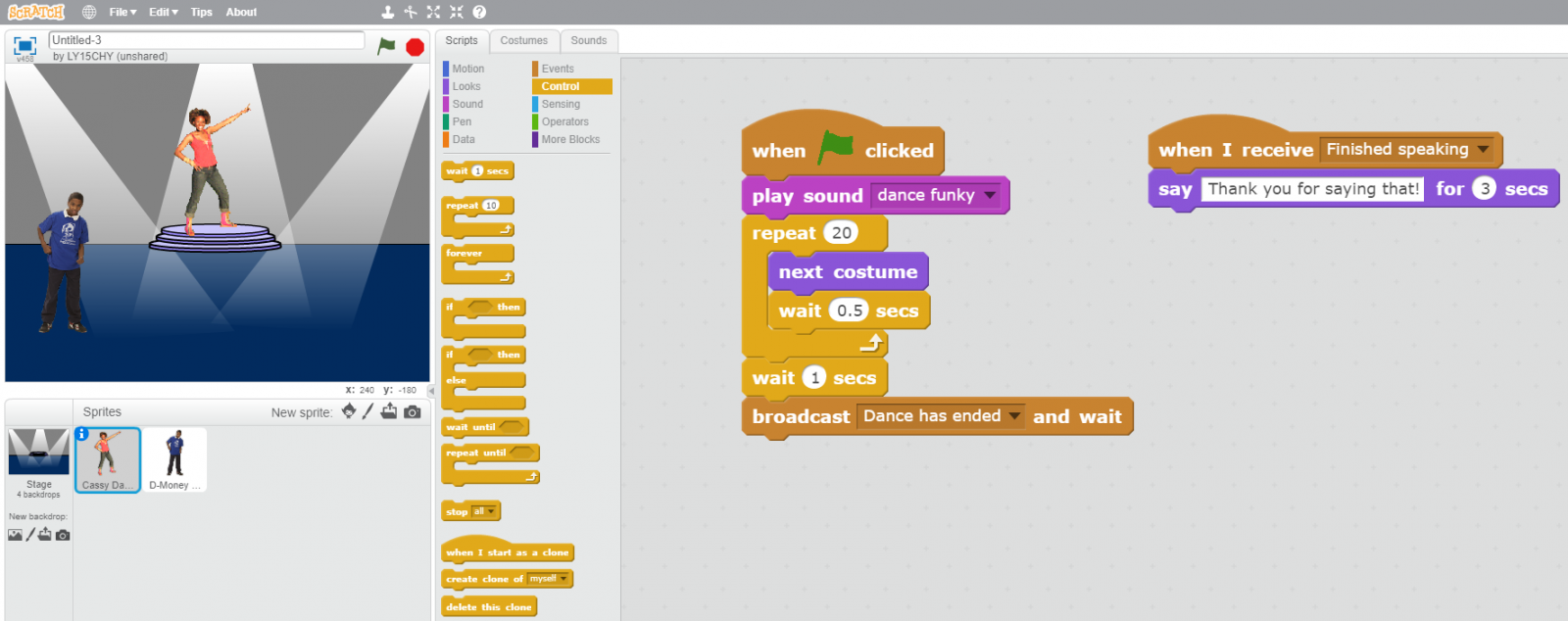Image resolution: width=1568 pixels, height=621 pixels.
Task: Open the File menu
Action: [x=122, y=12]
